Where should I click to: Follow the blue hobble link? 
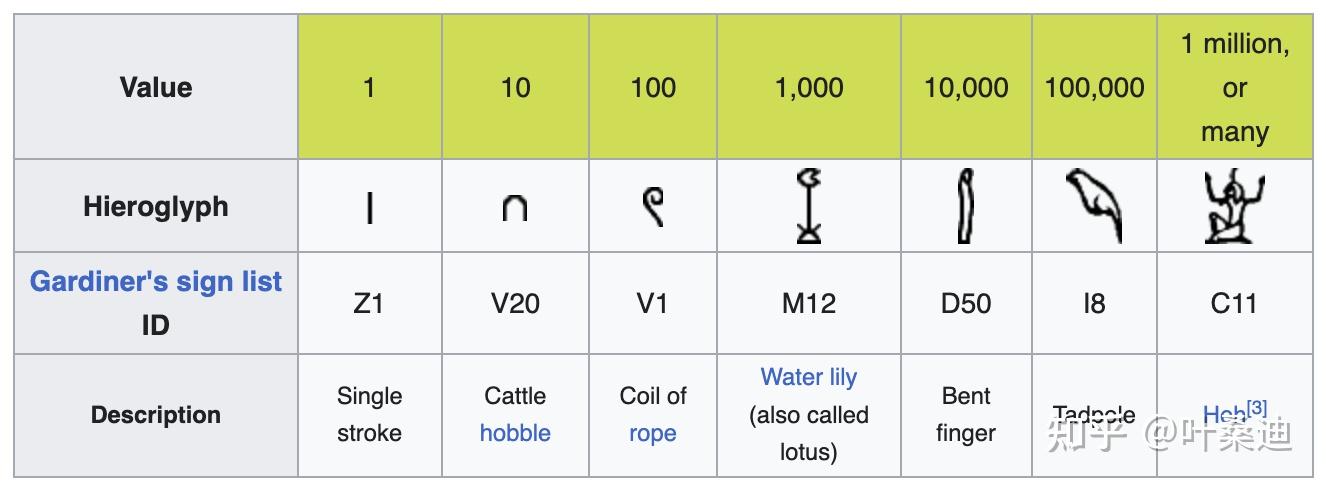(515, 433)
